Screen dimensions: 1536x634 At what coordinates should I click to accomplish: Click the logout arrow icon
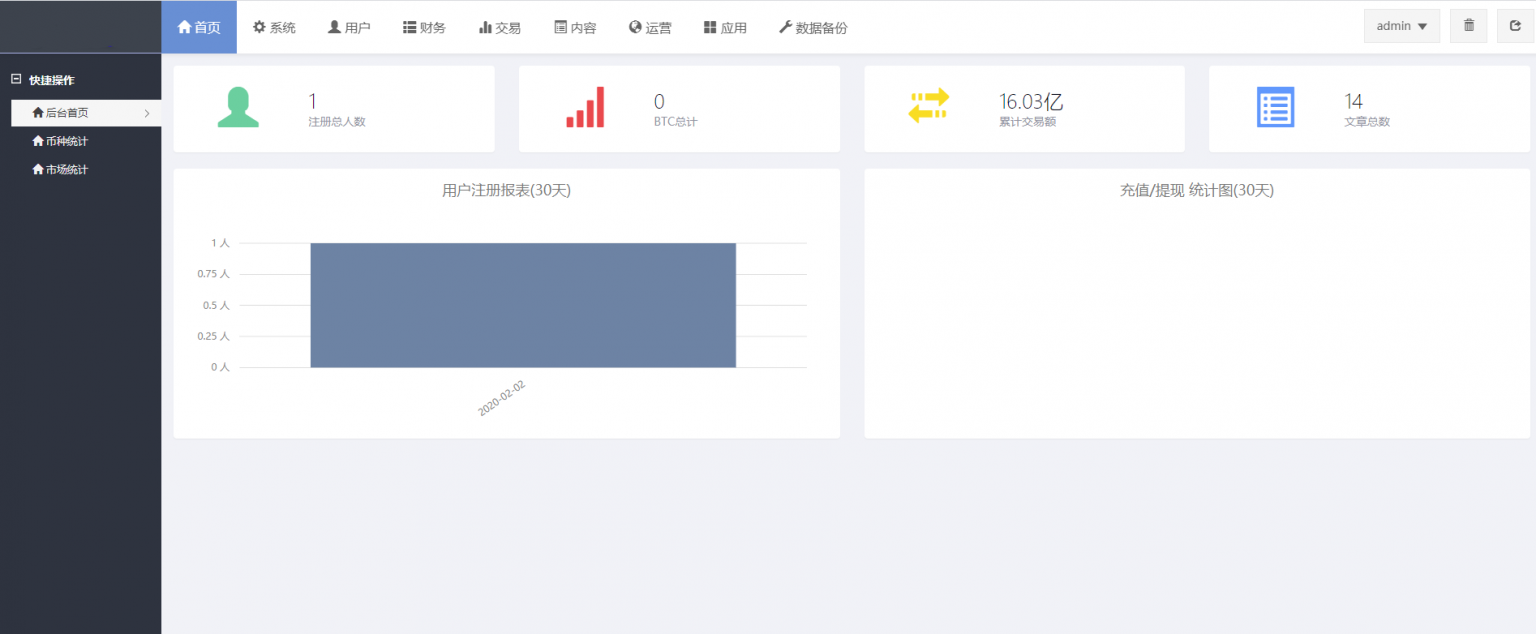[1515, 26]
